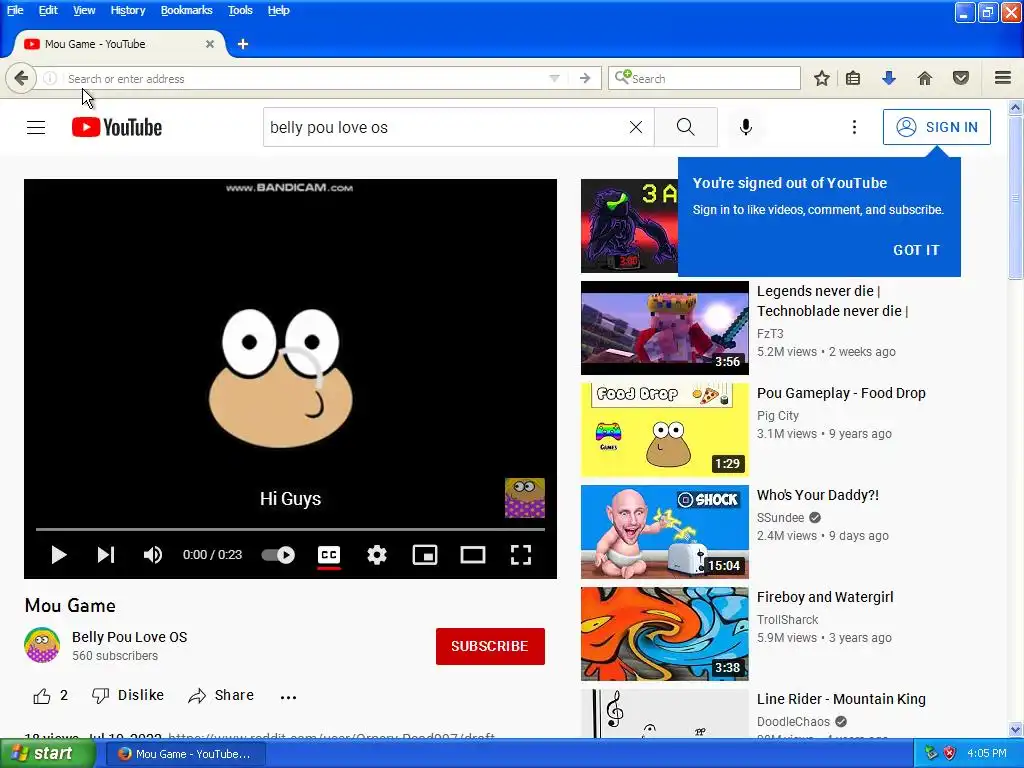Click the page scrollbar down arrow
The image size is (1024, 768).
[1016, 729]
